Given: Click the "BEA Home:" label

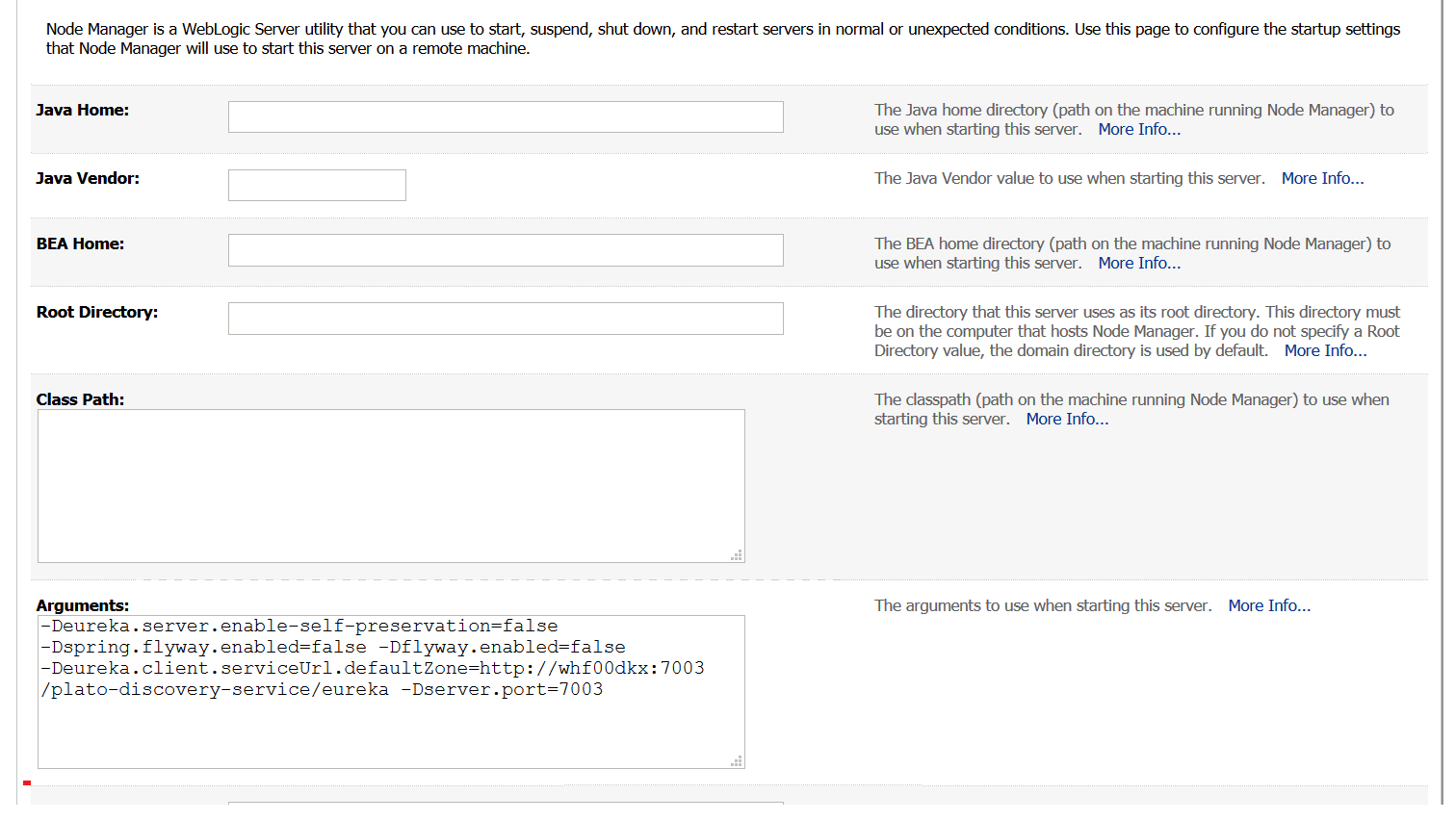Looking at the screenshot, I should tap(80, 244).
